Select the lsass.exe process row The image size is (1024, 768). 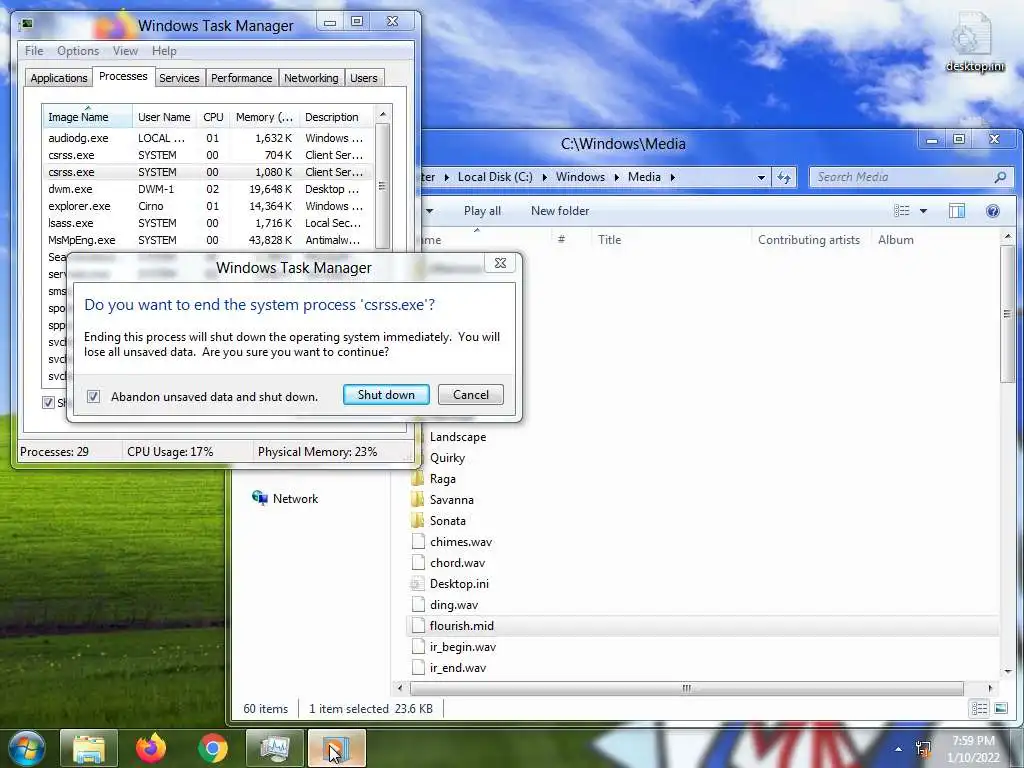208,223
